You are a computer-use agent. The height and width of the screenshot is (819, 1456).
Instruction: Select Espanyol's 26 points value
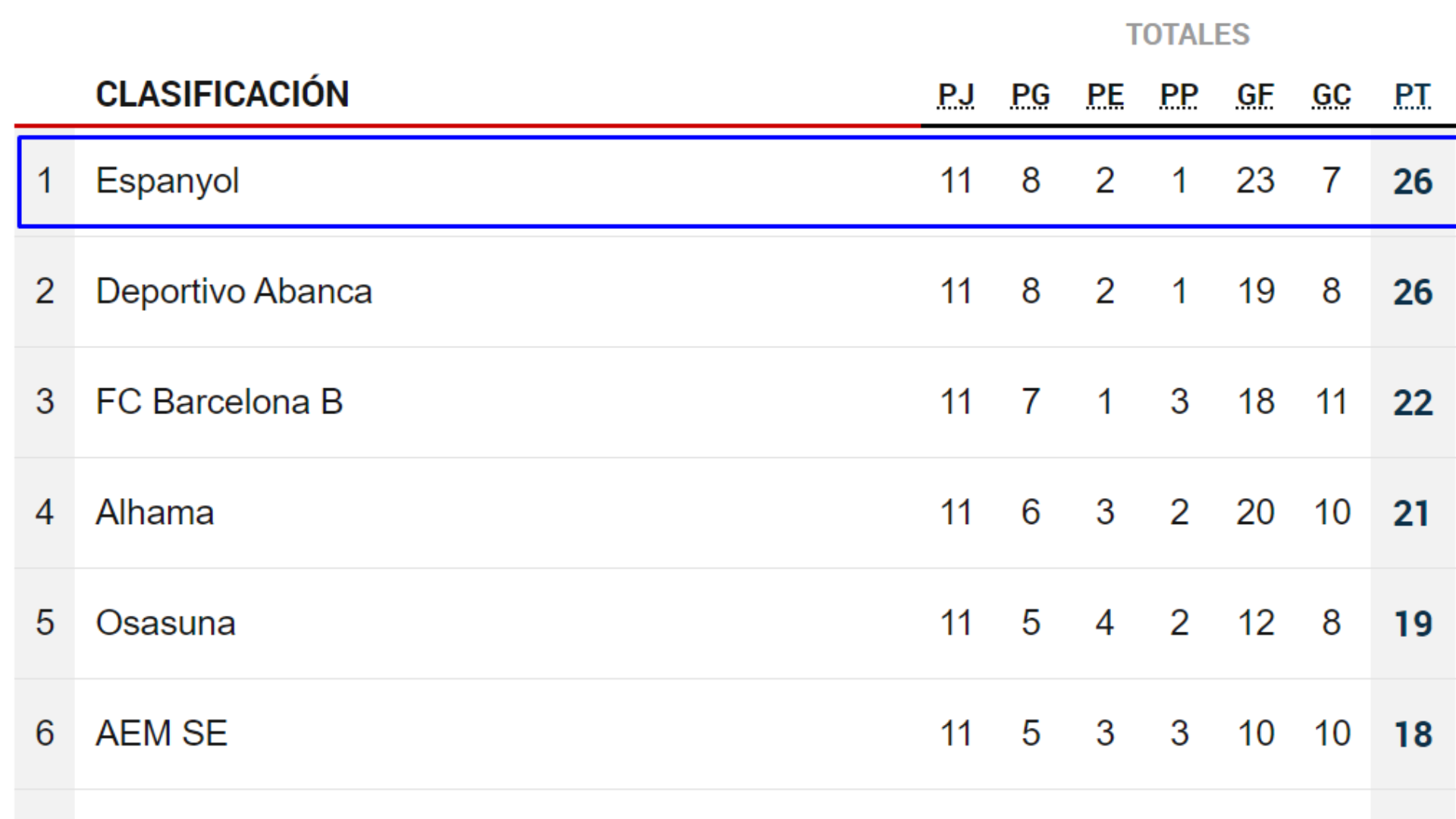click(1412, 180)
